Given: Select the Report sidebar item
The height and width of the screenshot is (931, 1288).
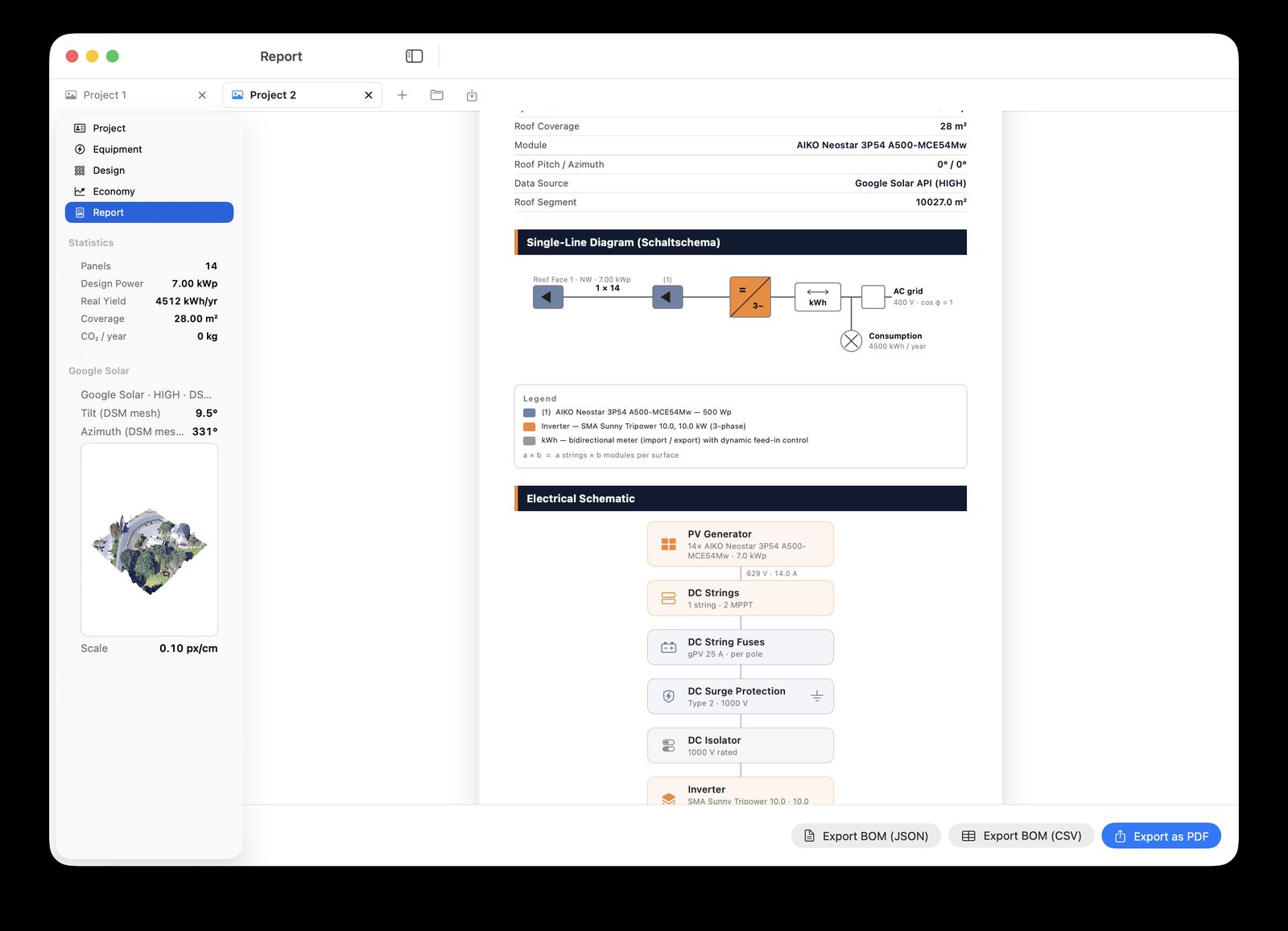Looking at the screenshot, I should [149, 212].
